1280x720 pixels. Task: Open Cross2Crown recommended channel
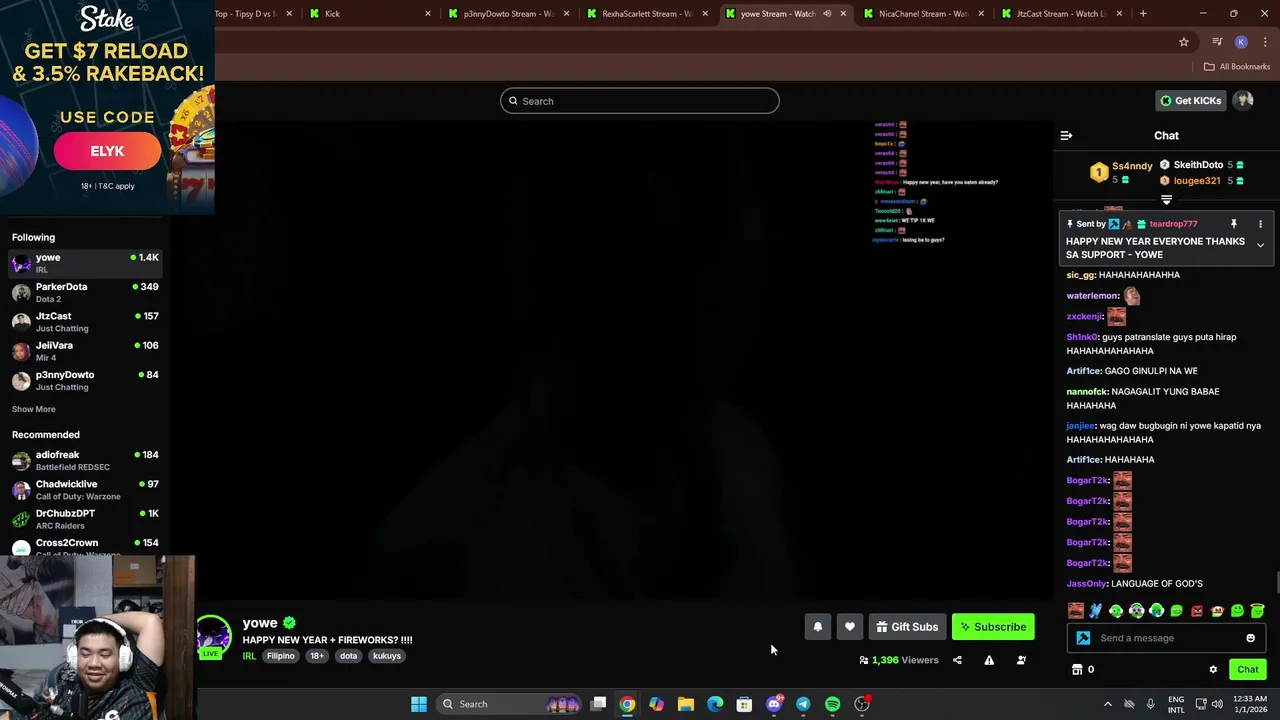pyautogui.click(x=85, y=546)
